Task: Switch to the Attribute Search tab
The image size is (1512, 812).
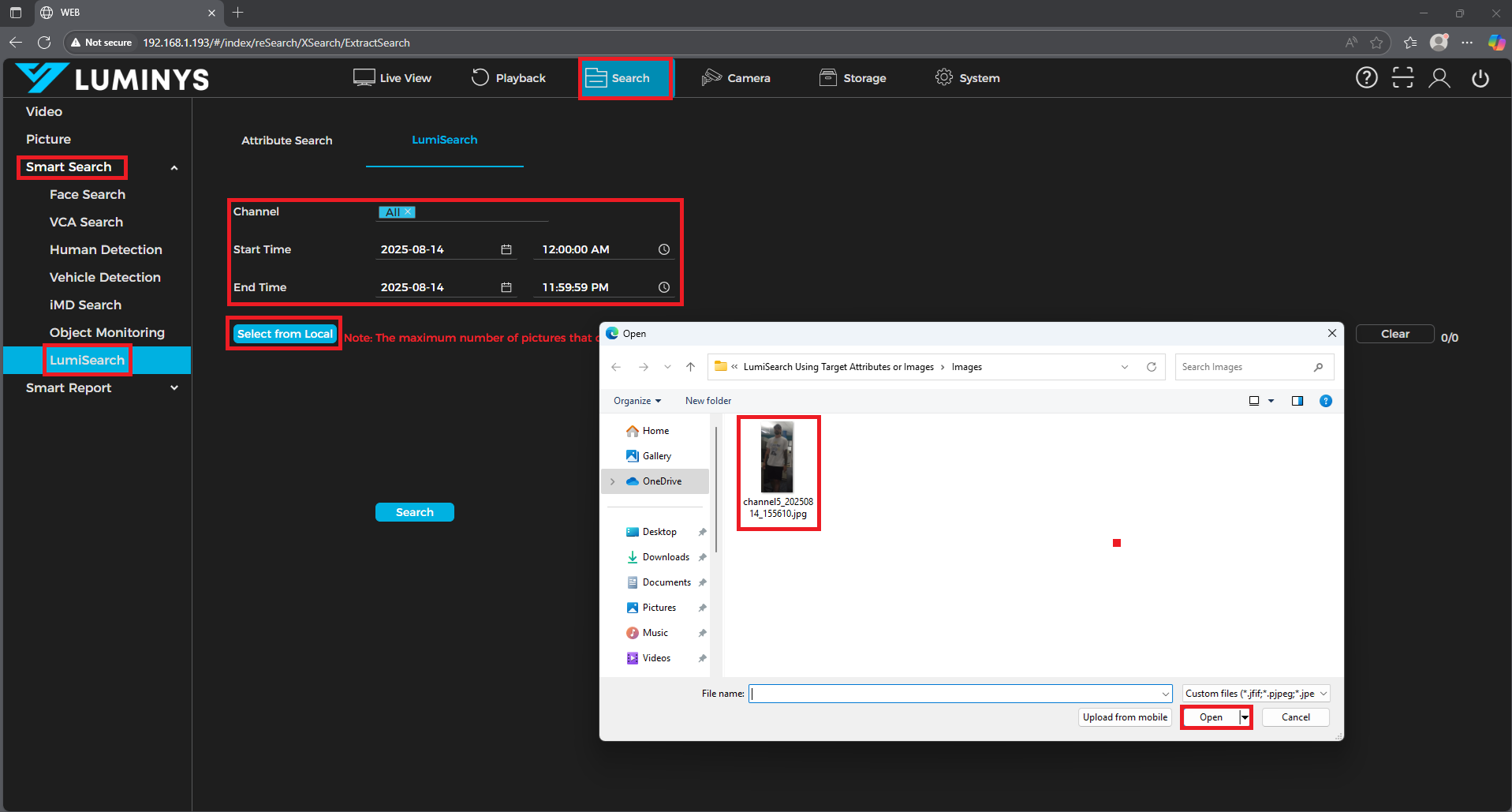Action: point(287,140)
